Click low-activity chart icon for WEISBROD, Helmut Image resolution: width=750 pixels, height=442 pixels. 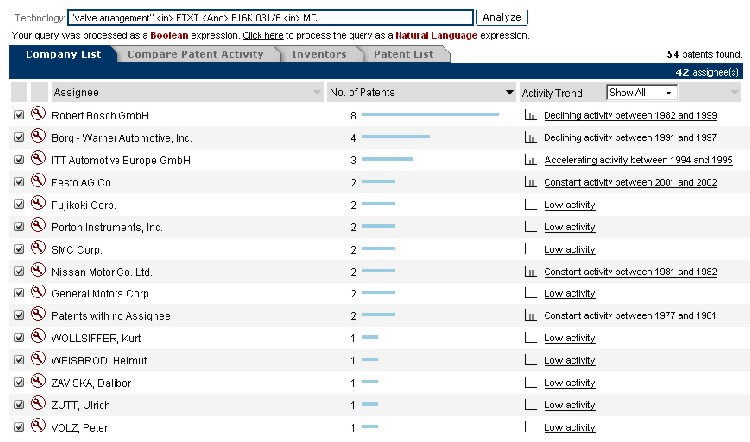click(x=530, y=360)
